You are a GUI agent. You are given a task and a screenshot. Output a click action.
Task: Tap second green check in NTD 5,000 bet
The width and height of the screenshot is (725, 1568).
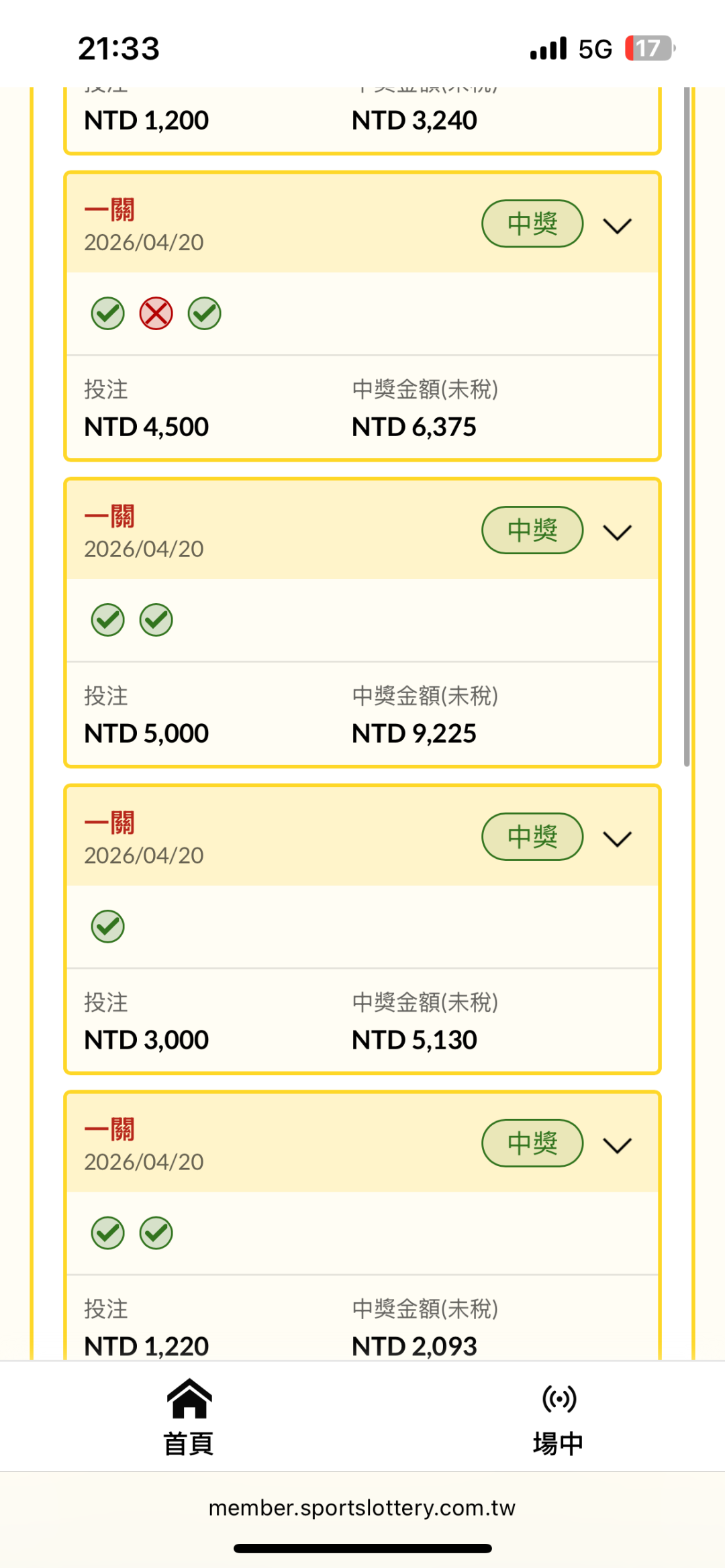pyautogui.click(x=156, y=620)
